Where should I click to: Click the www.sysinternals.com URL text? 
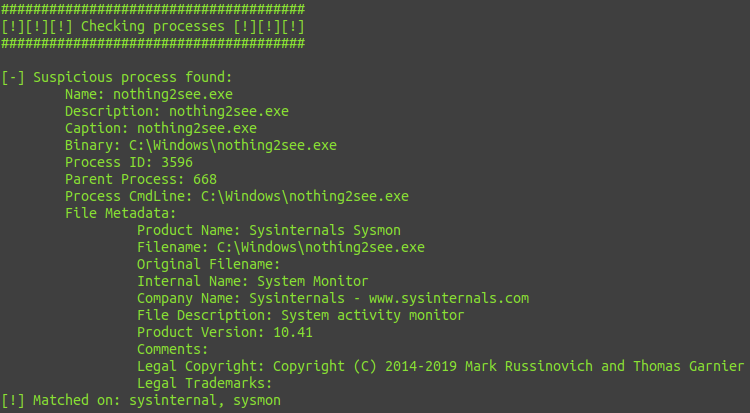[449, 298]
